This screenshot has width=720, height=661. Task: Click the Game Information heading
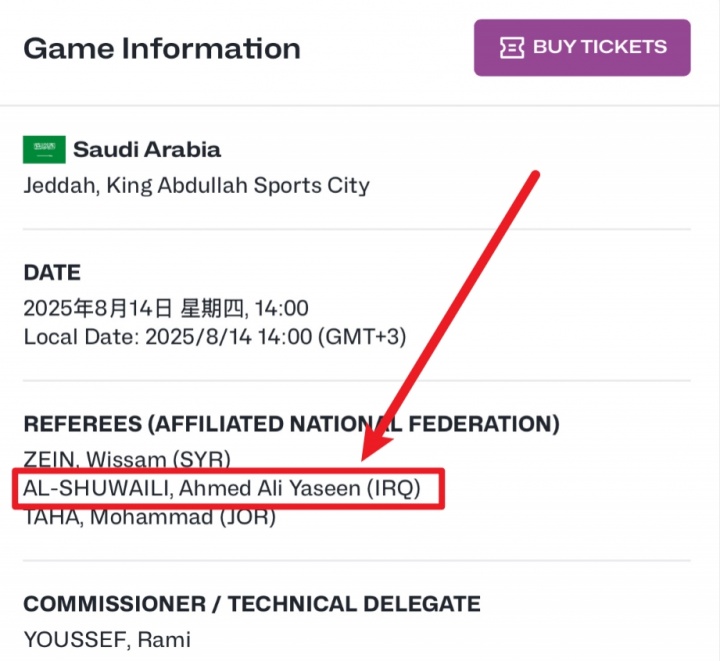coord(162,48)
